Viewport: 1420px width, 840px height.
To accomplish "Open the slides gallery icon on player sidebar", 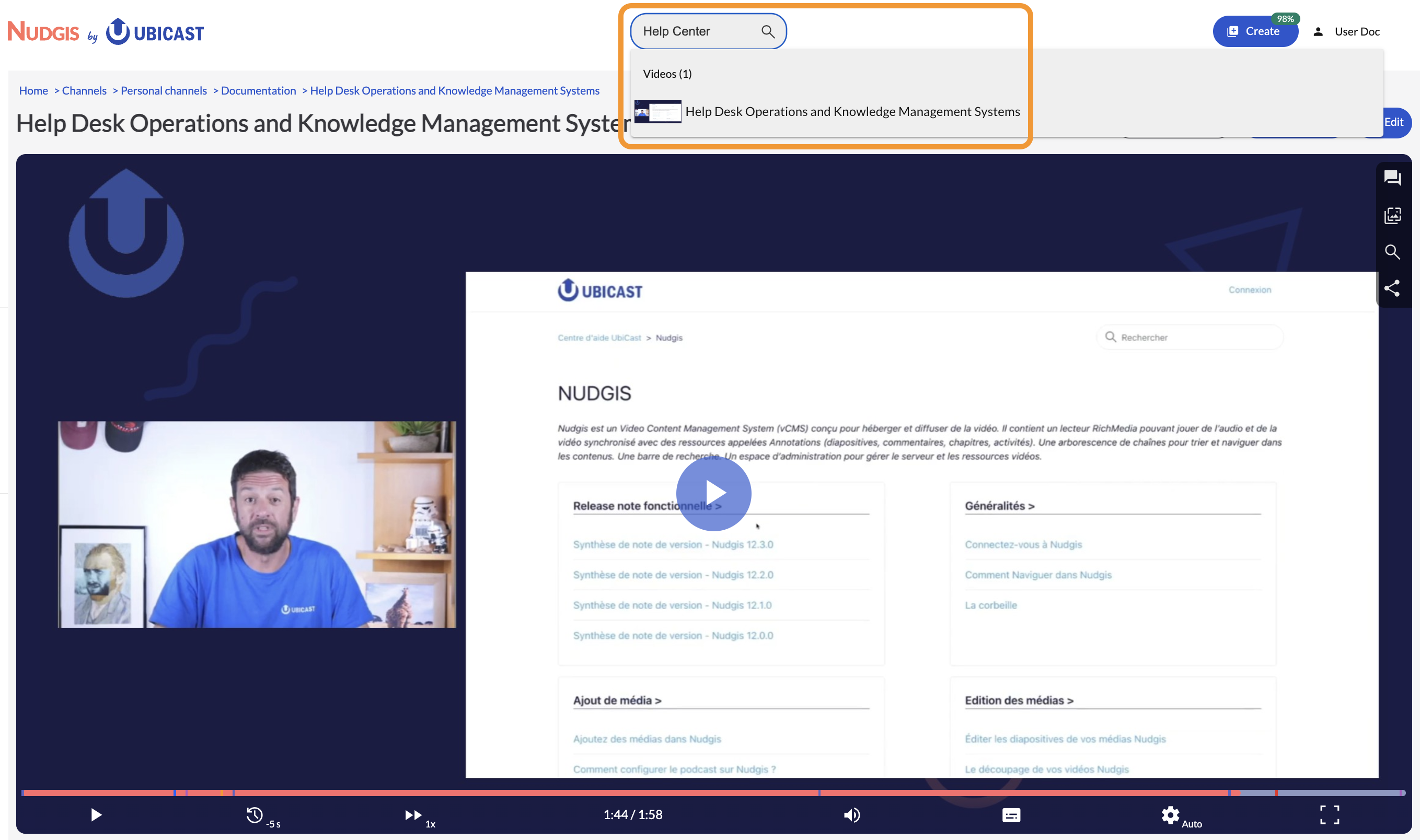I will click(x=1392, y=215).
